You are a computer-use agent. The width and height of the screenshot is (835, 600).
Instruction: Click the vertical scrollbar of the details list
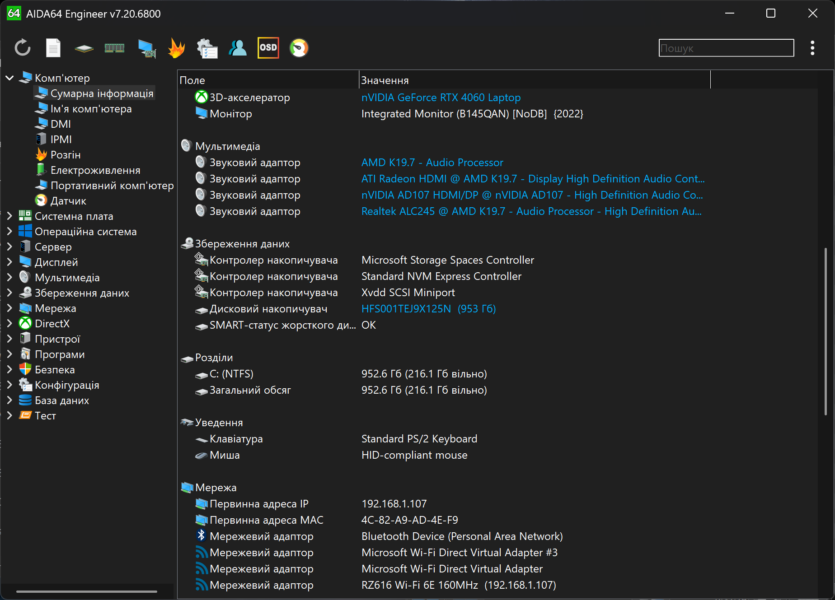(825, 331)
